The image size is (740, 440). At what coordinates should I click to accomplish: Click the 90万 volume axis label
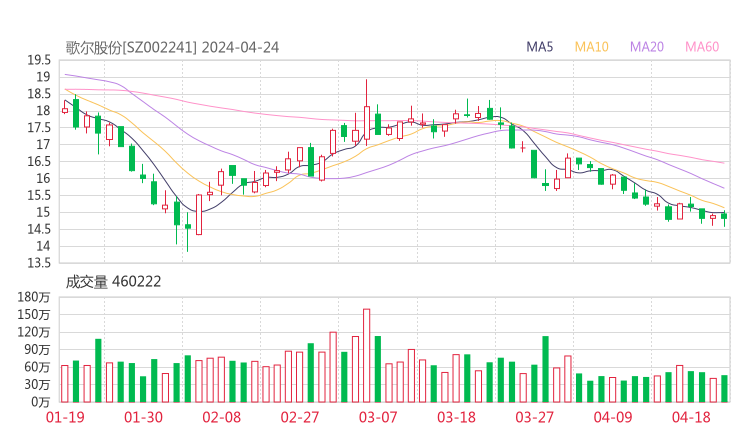tap(37, 350)
